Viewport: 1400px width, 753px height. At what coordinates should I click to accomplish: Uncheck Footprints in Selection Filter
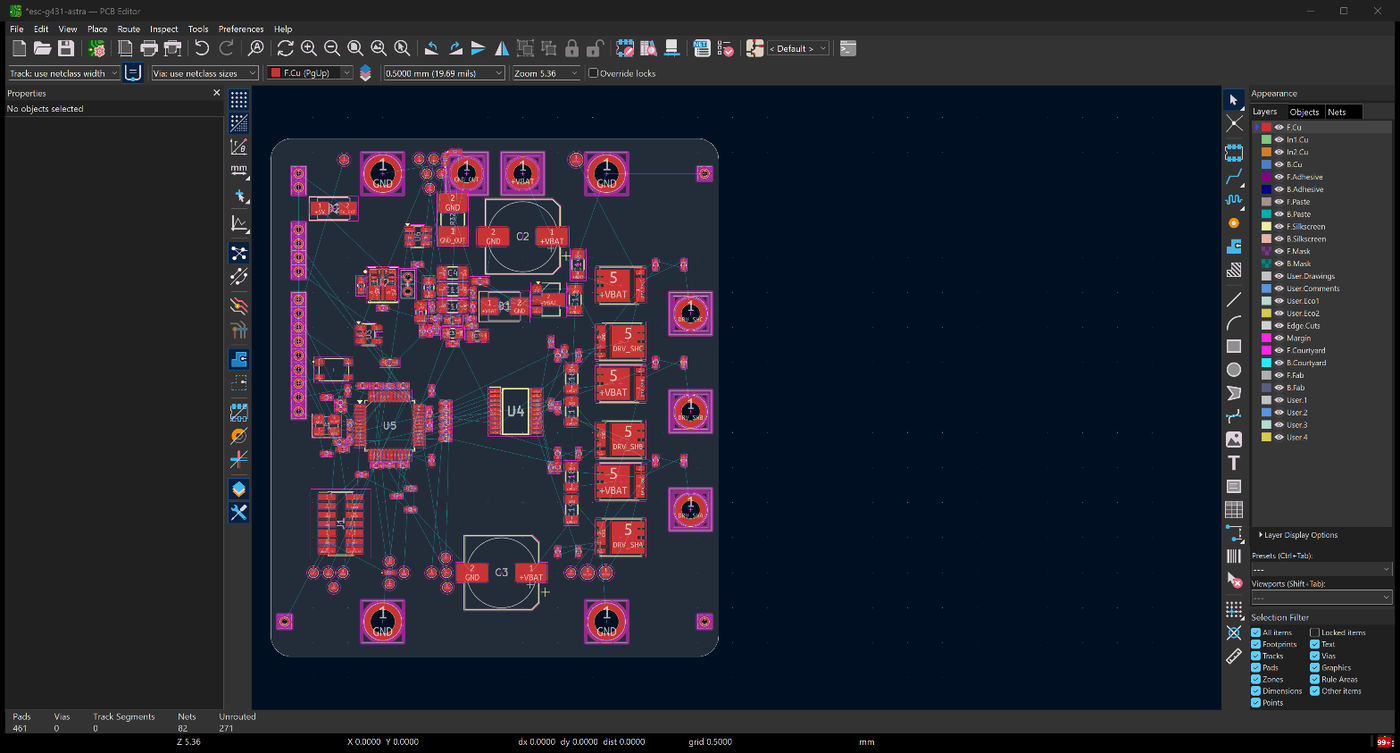[1256, 644]
